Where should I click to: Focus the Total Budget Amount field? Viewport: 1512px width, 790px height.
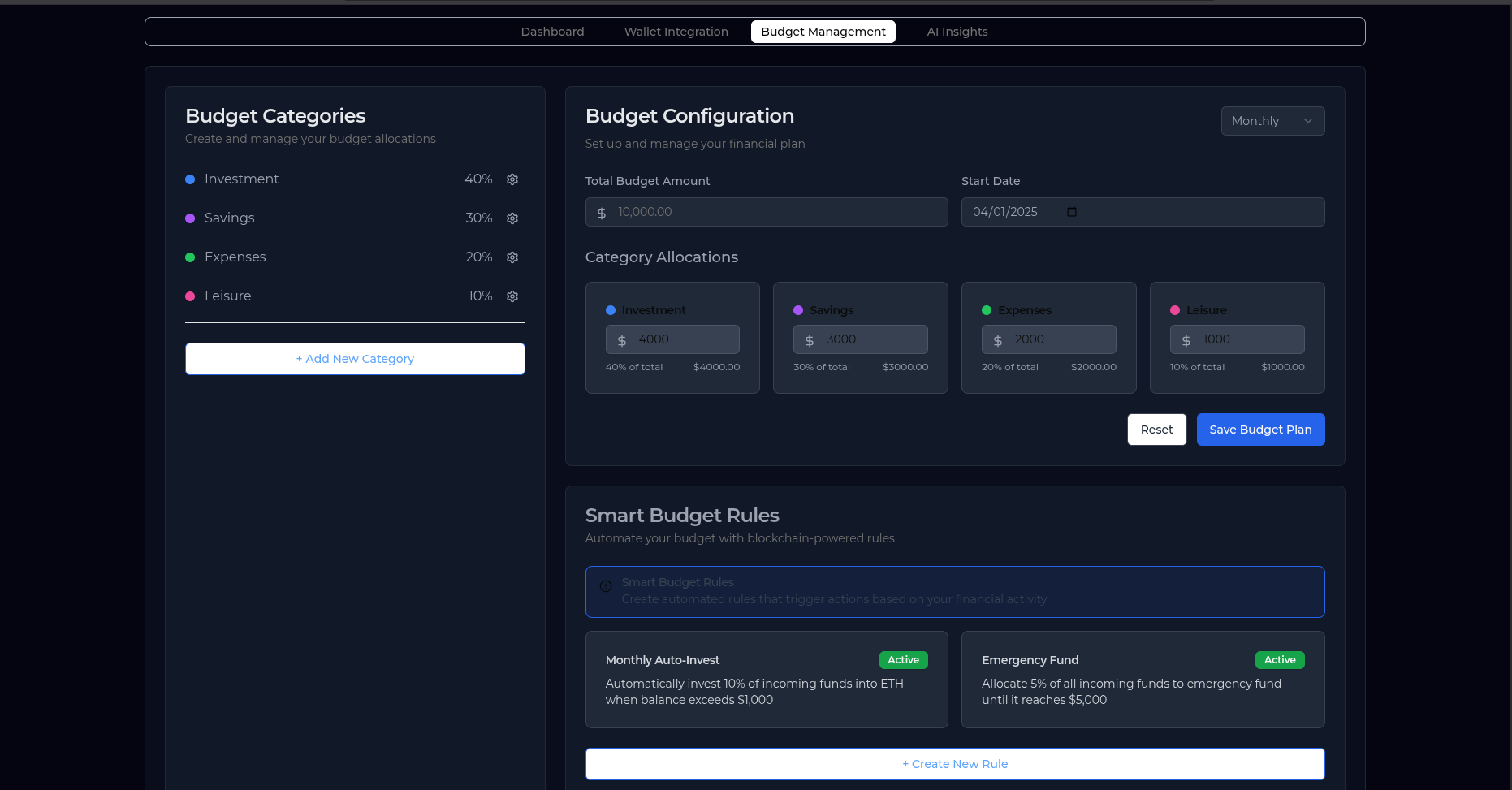click(x=767, y=212)
